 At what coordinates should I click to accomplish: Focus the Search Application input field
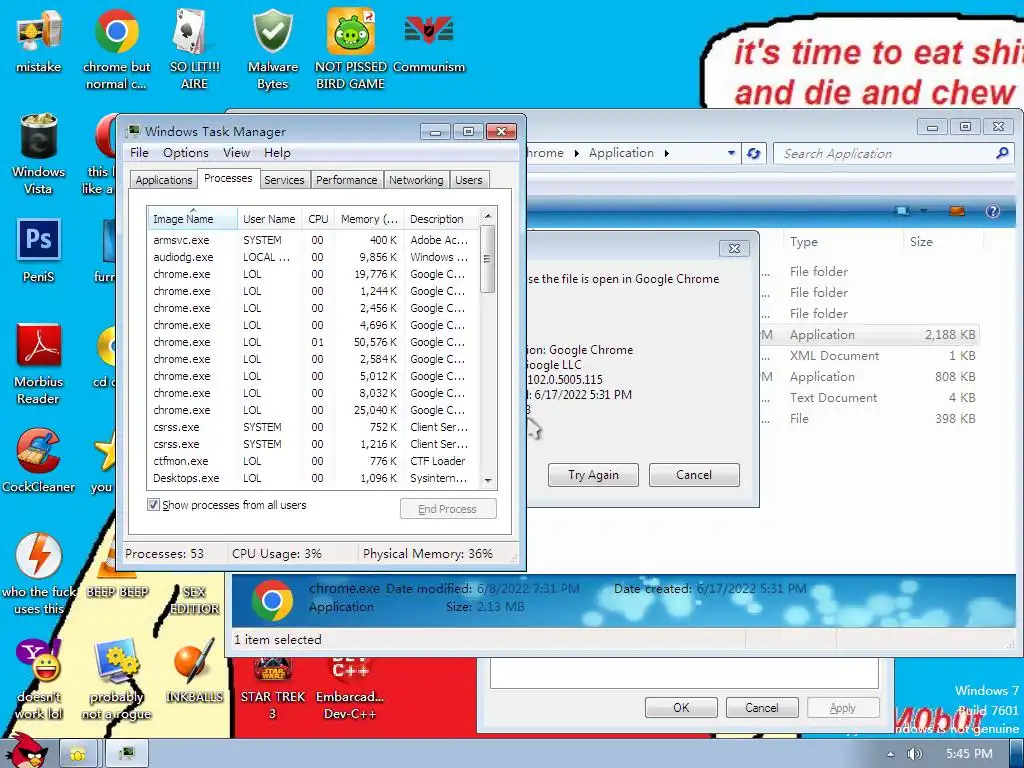point(885,153)
